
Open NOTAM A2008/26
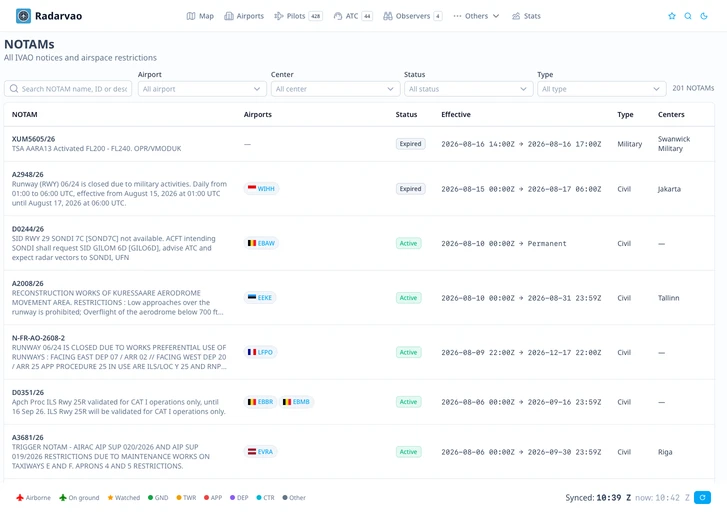pyautogui.click(x=28, y=283)
